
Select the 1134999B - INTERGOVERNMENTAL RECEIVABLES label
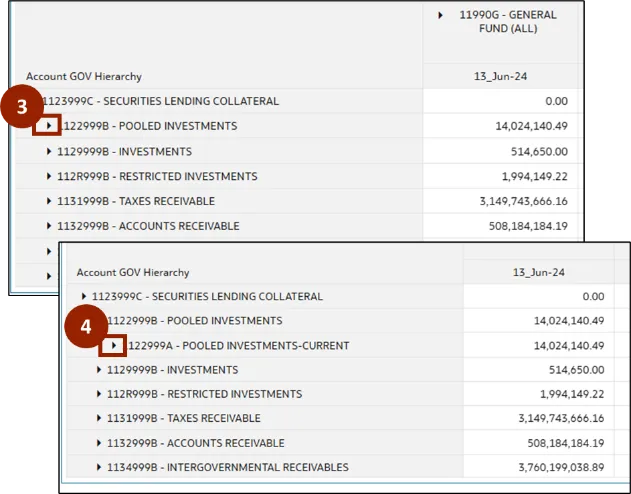tap(228, 467)
